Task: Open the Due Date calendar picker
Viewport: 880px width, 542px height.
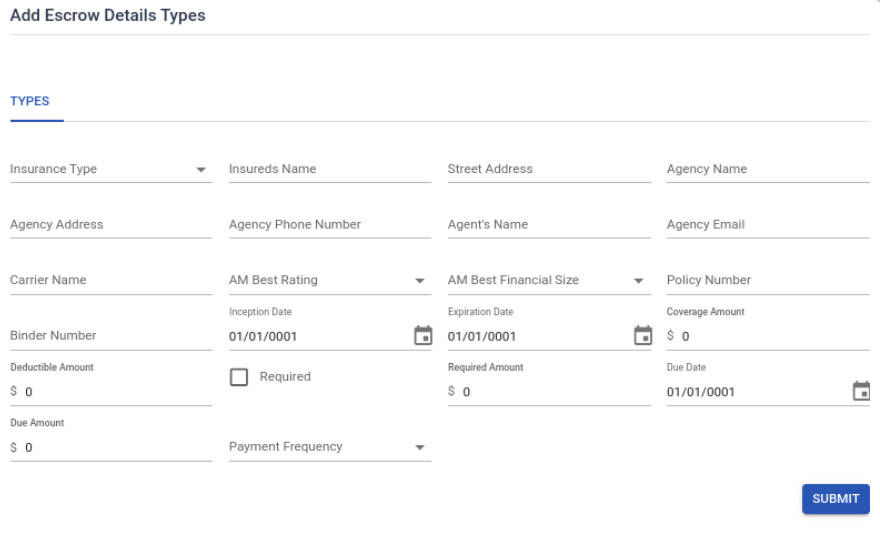Action: pyautogui.click(x=861, y=391)
